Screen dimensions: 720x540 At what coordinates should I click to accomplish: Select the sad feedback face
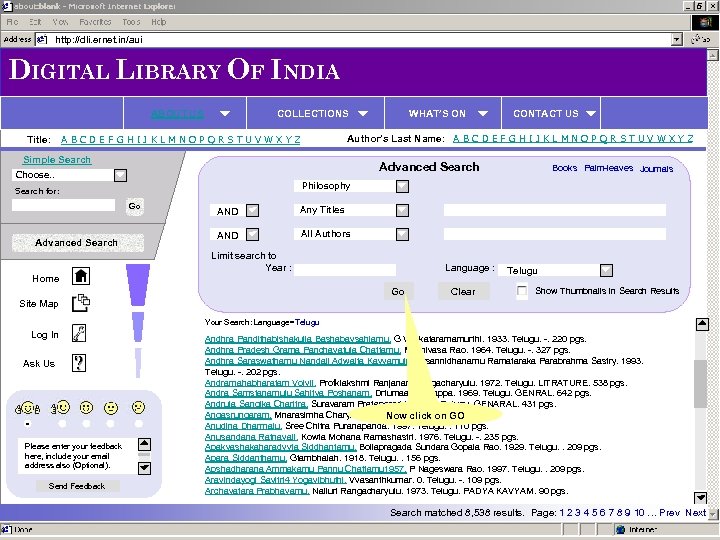pyautogui.click(x=138, y=407)
